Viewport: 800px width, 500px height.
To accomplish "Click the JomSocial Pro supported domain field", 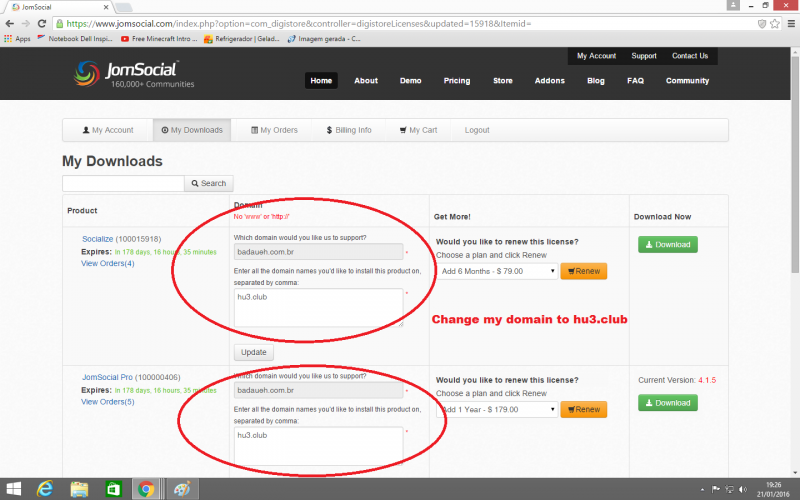I will (318, 390).
